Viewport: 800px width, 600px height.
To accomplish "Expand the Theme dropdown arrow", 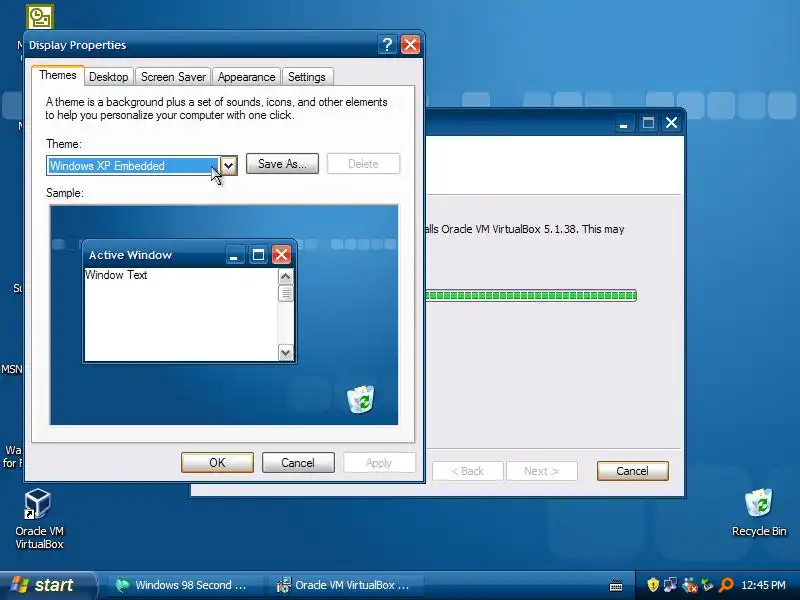I will (x=229, y=165).
